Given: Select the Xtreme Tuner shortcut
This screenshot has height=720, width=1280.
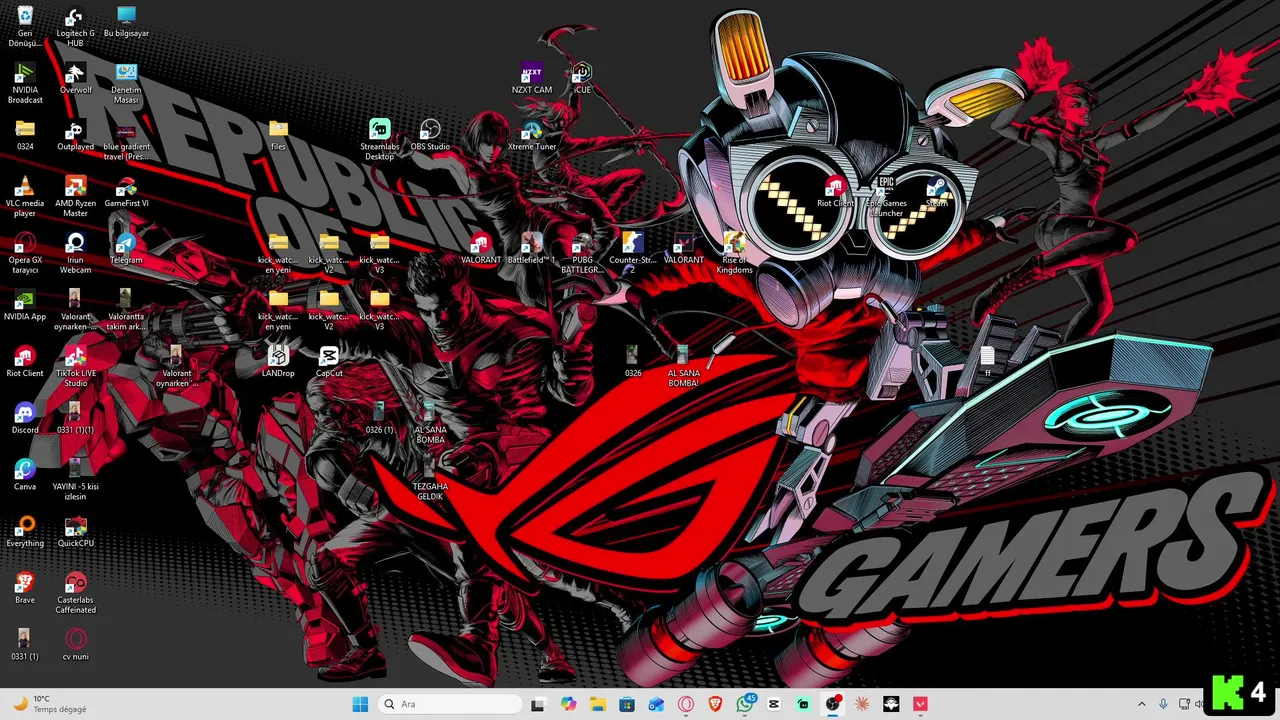Looking at the screenshot, I should point(532,135).
